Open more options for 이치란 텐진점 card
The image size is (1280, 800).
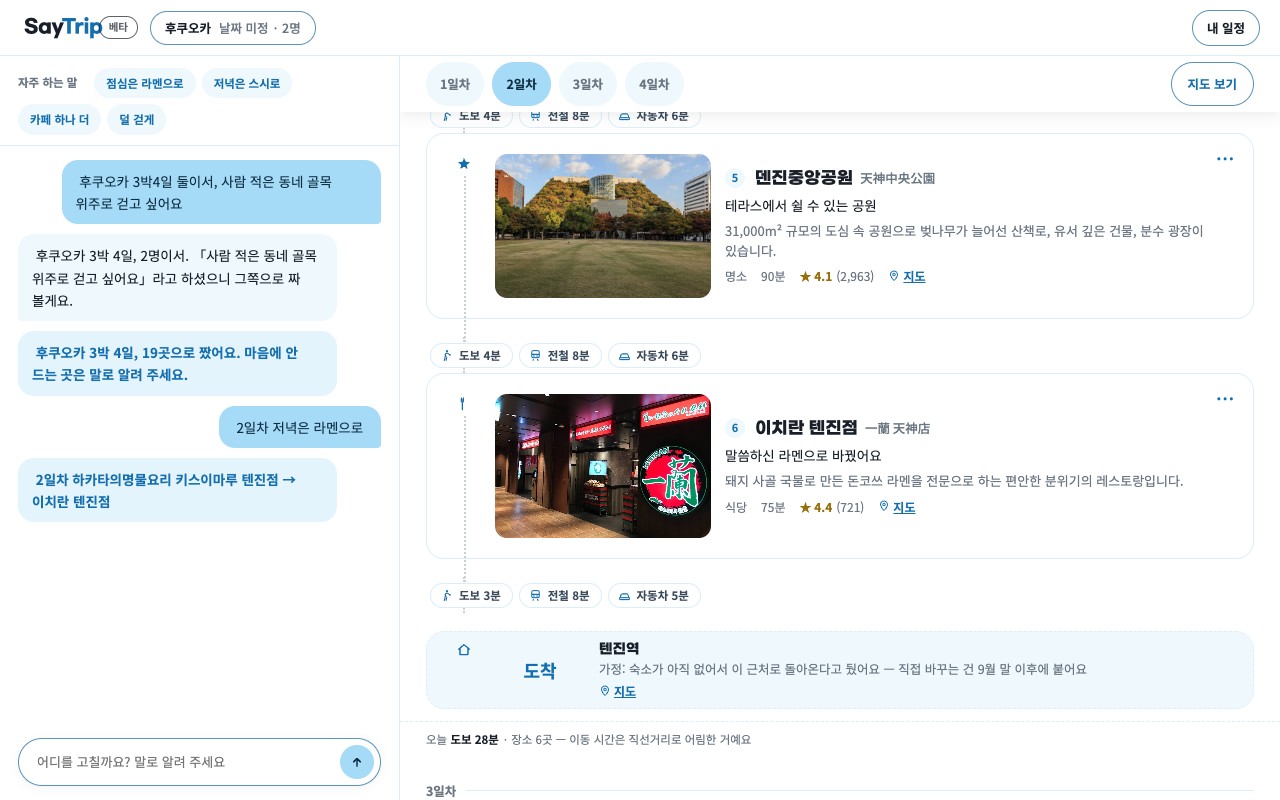pyautogui.click(x=1225, y=399)
